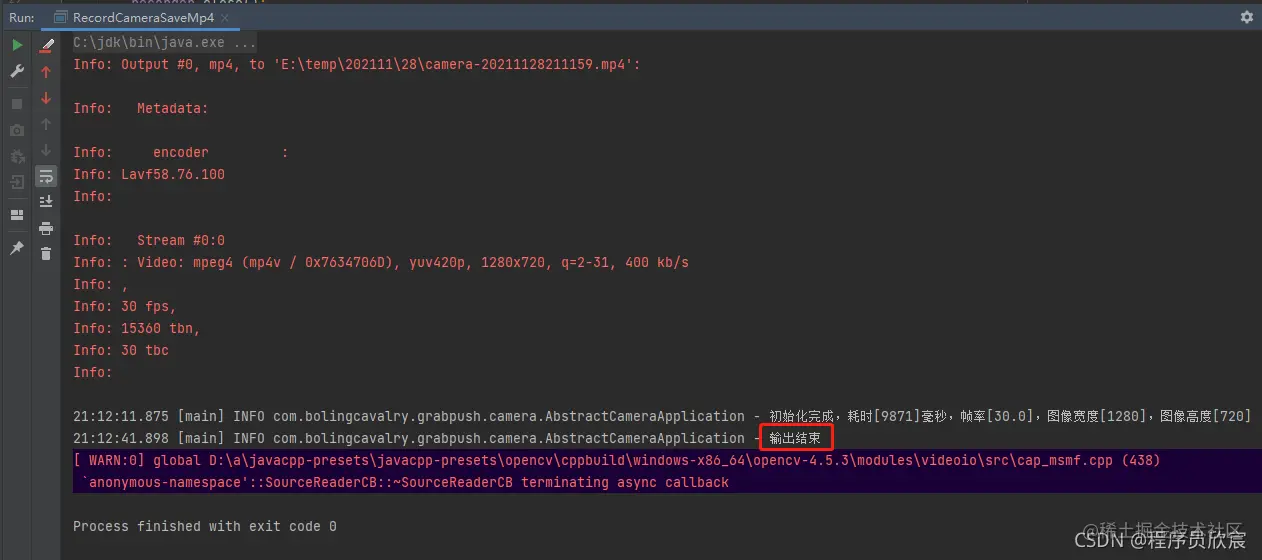Click the 'Info: Metadata:' line
This screenshot has width=1262, height=560.
[x=141, y=108]
